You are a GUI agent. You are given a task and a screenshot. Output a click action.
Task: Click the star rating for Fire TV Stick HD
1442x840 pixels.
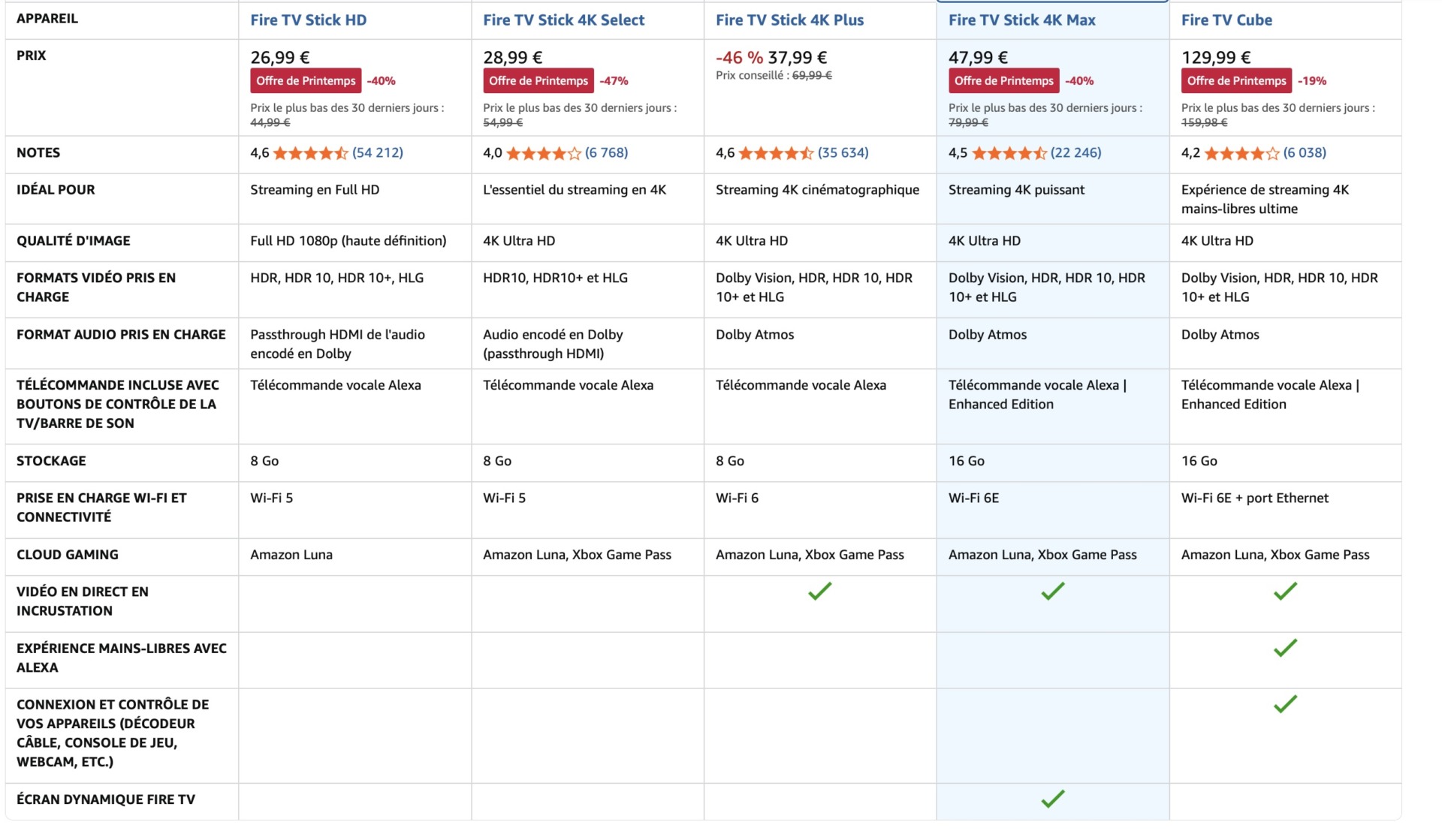pos(311,153)
